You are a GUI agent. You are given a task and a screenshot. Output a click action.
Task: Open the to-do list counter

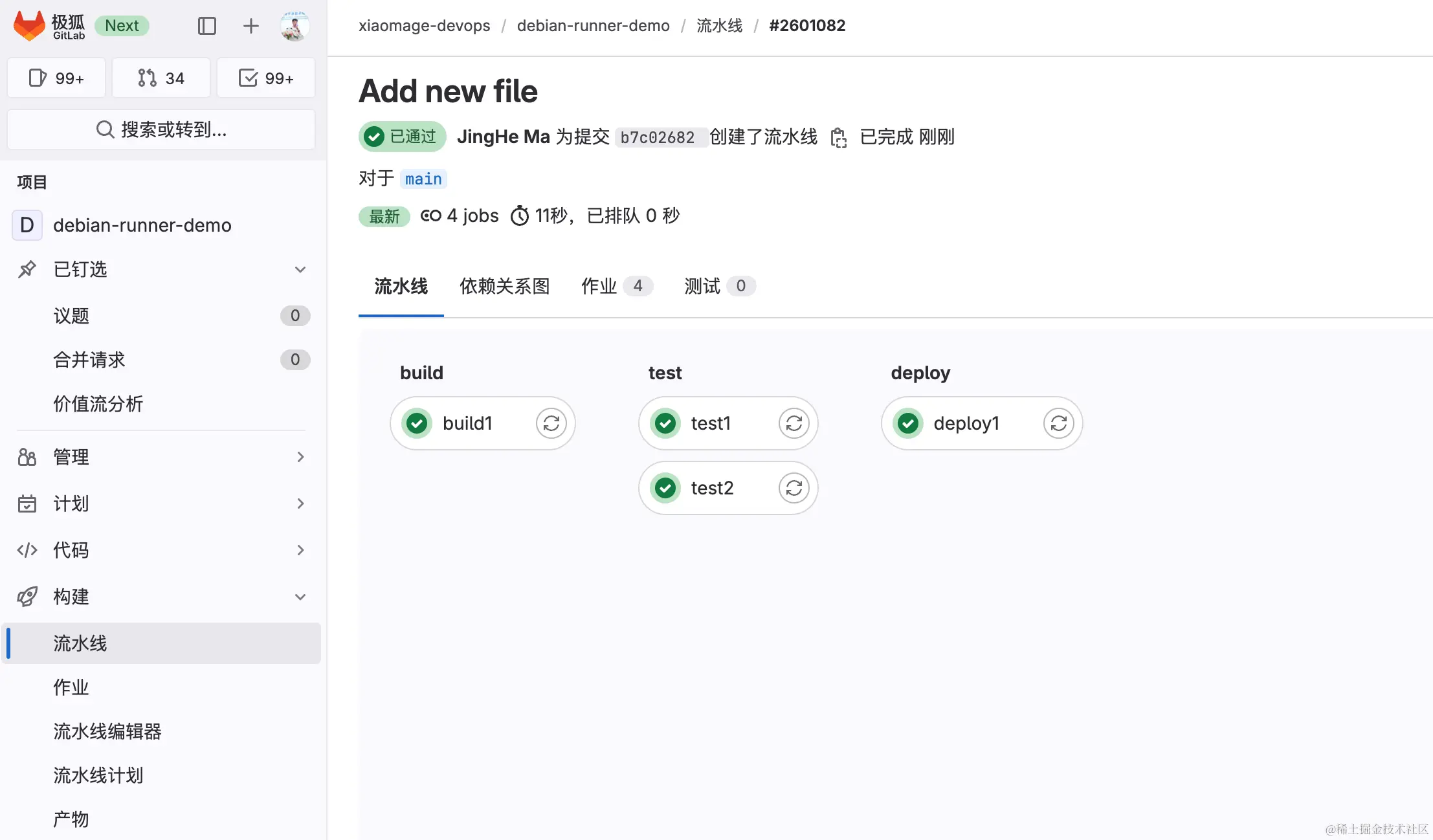pos(266,78)
